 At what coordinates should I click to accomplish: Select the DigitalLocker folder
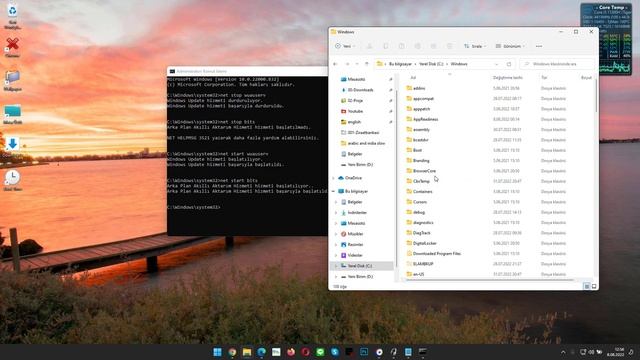click(421, 243)
